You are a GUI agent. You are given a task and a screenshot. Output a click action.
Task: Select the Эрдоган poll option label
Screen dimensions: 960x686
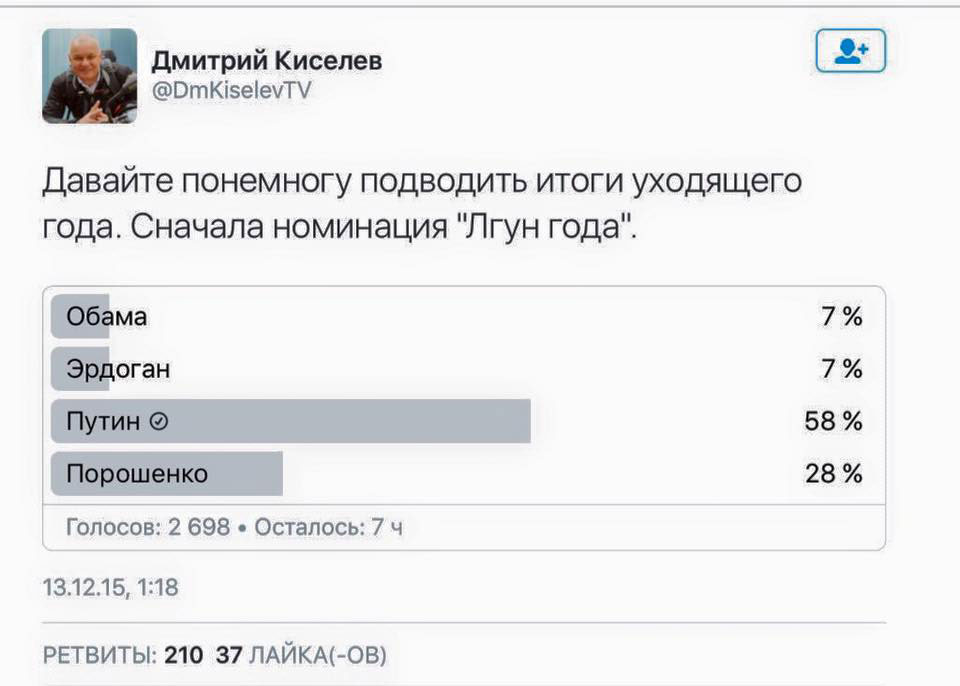click(x=118, y=369)
